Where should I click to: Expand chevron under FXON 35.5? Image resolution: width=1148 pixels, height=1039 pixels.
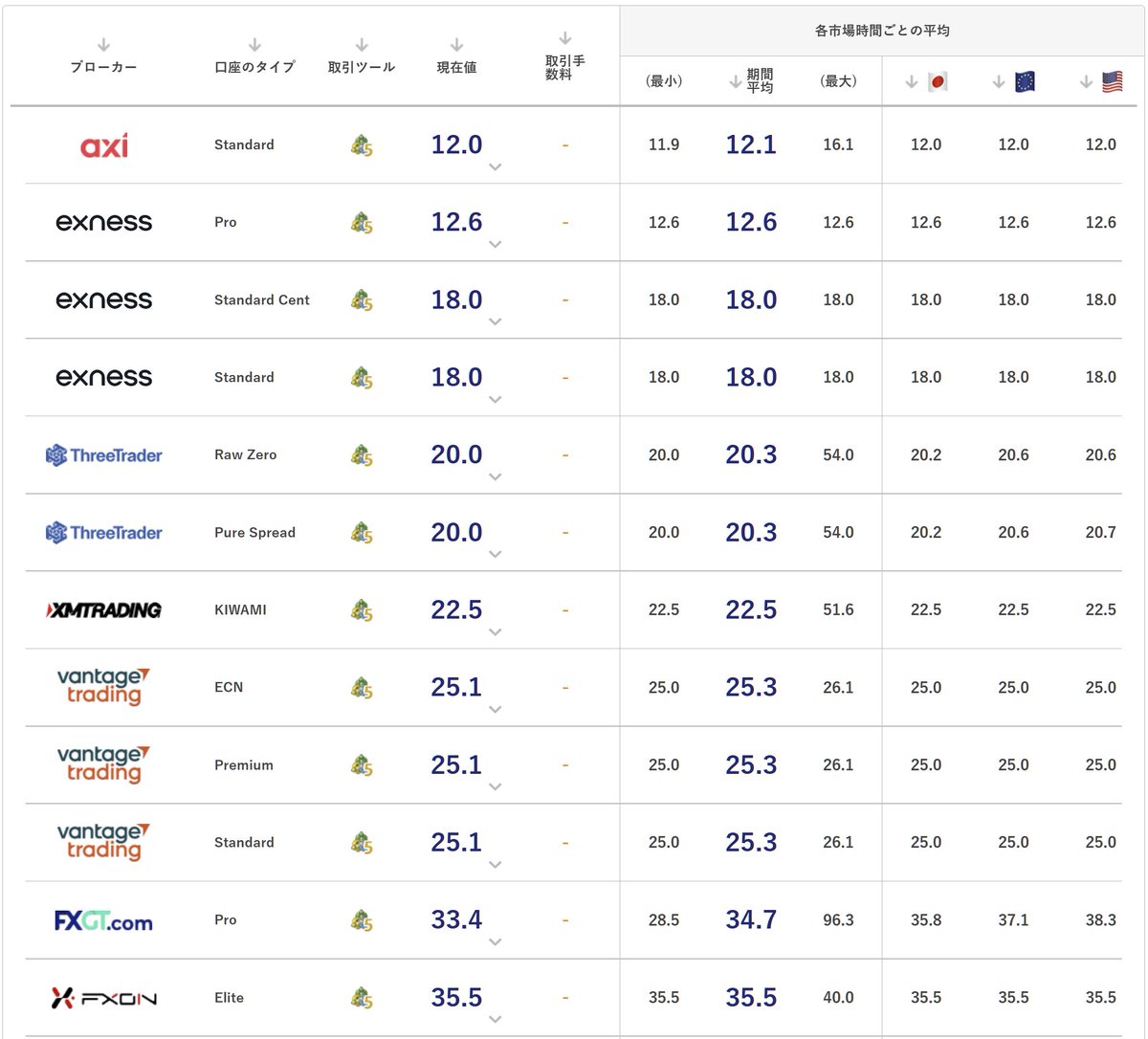click(495, 1019)
